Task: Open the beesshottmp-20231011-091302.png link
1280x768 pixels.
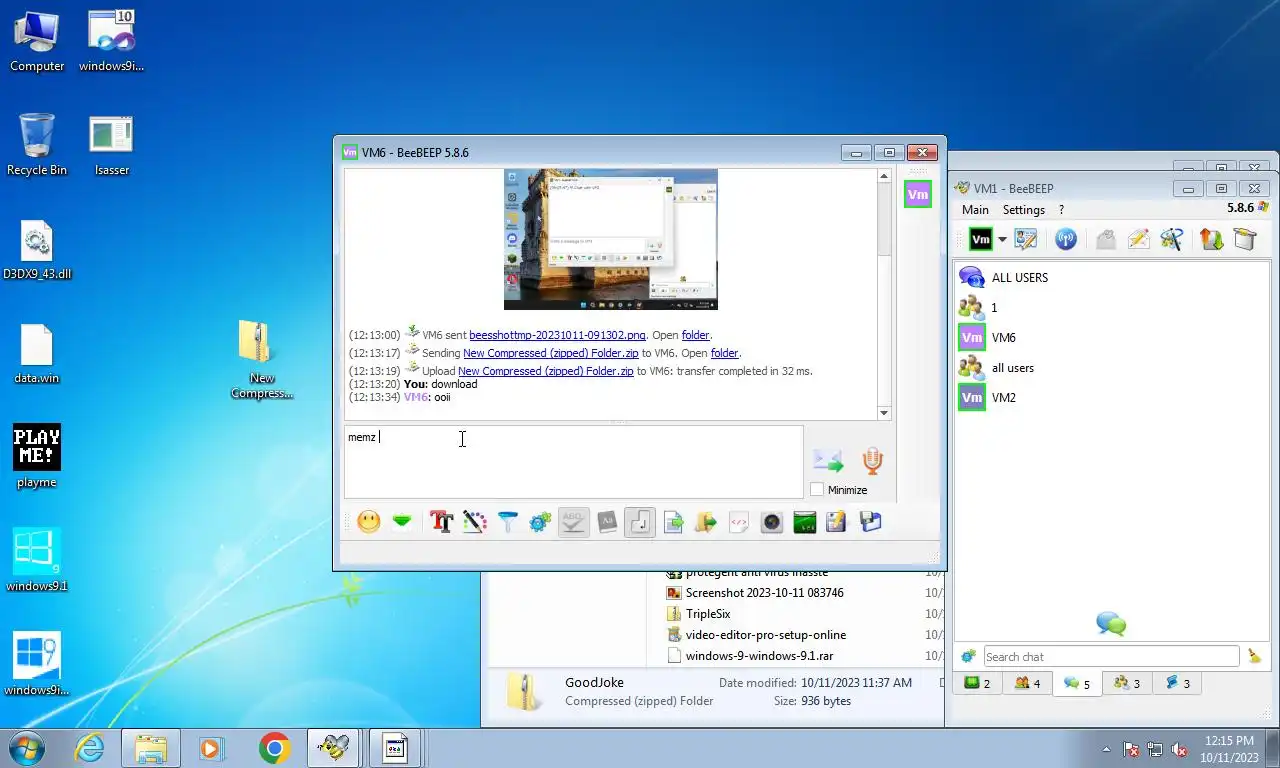Action: [557, 335]
